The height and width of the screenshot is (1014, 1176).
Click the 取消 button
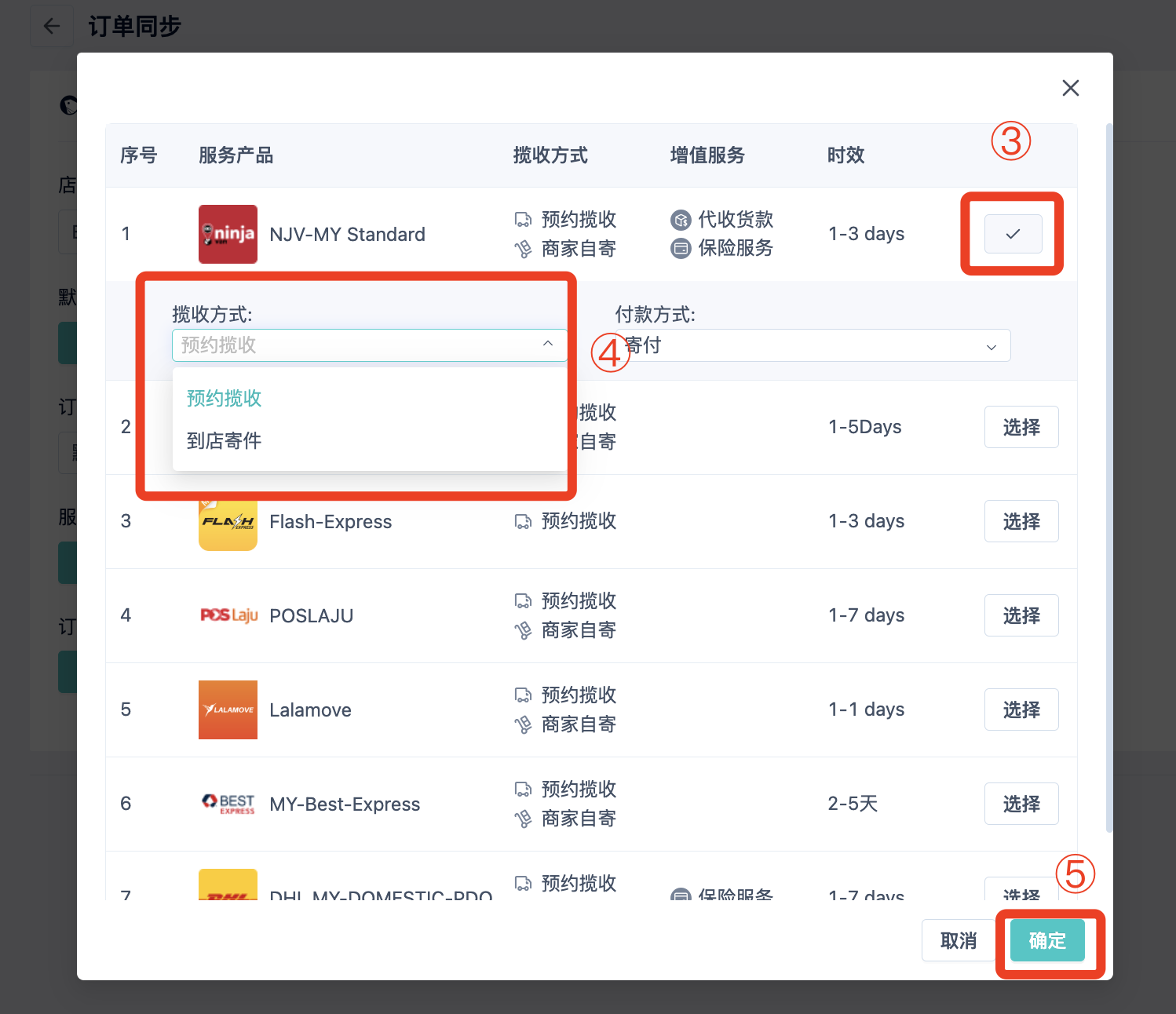coord(959,940)
